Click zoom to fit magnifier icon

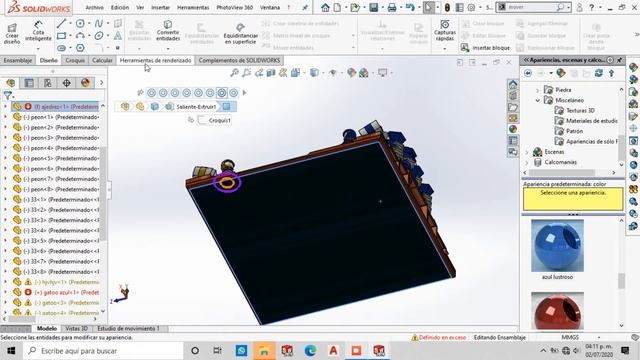pos(234,73)
